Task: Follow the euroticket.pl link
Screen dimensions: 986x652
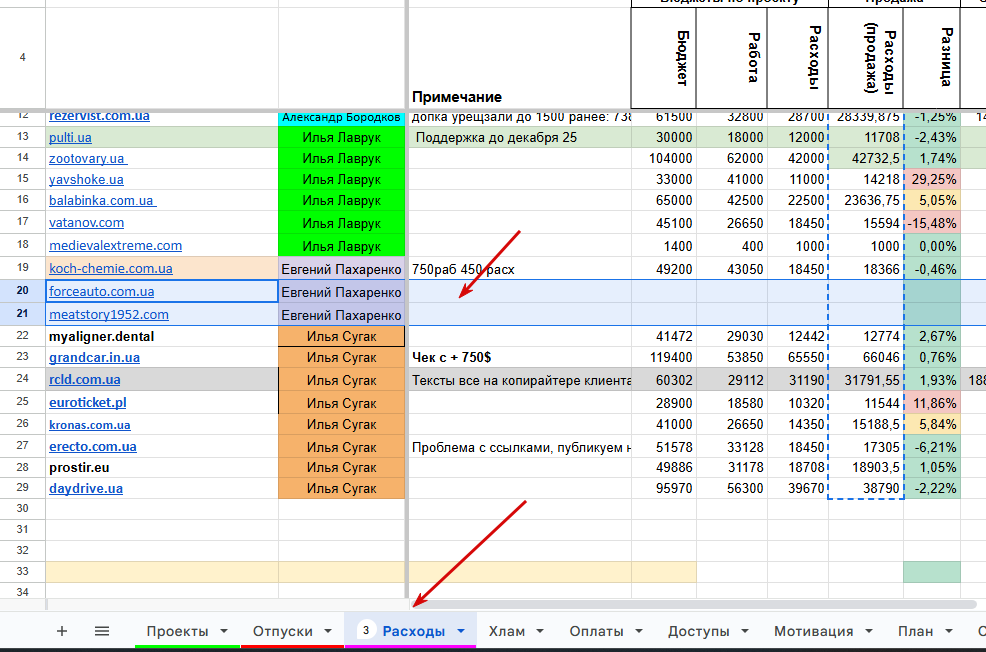Action: pos(88,402)
